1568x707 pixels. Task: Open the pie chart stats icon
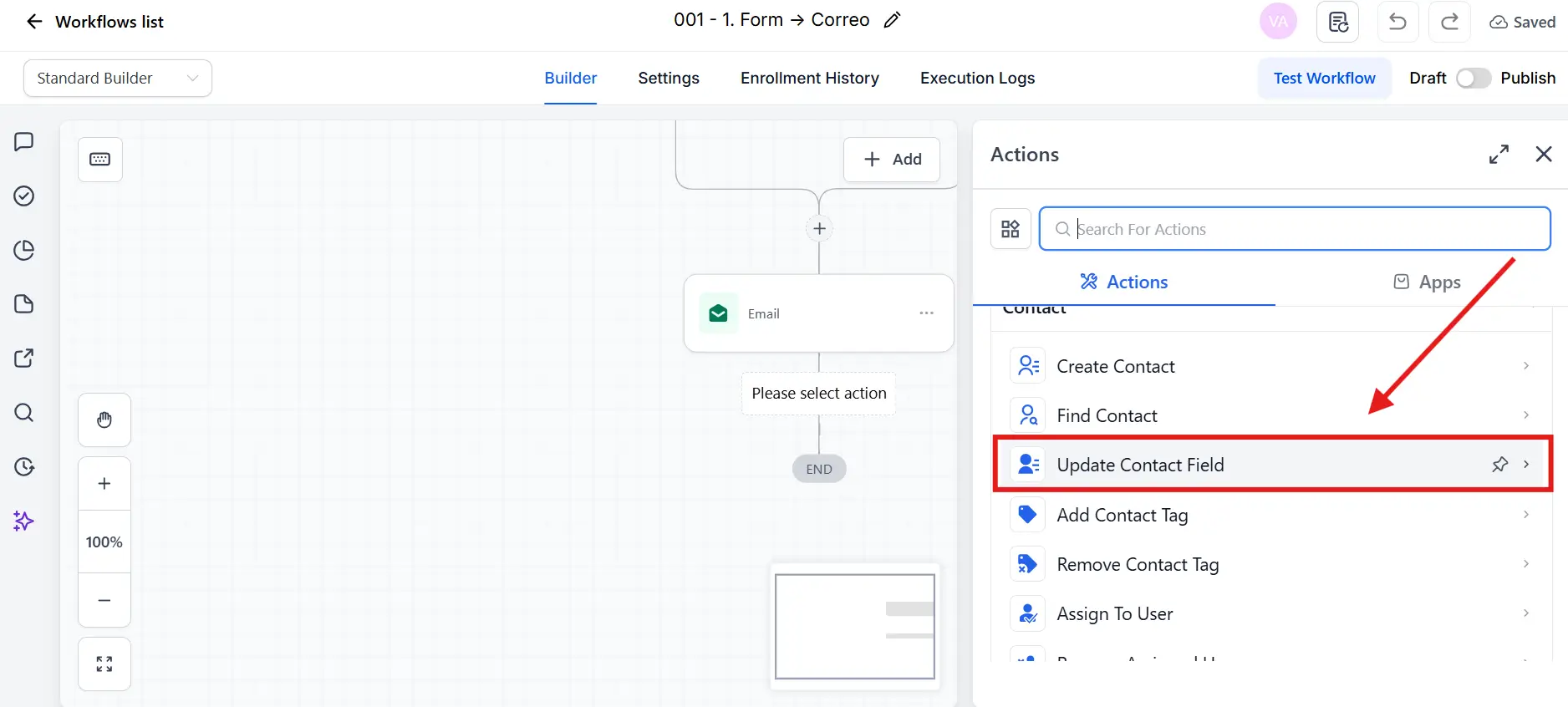pyautogui.click(x=24, y=250)
